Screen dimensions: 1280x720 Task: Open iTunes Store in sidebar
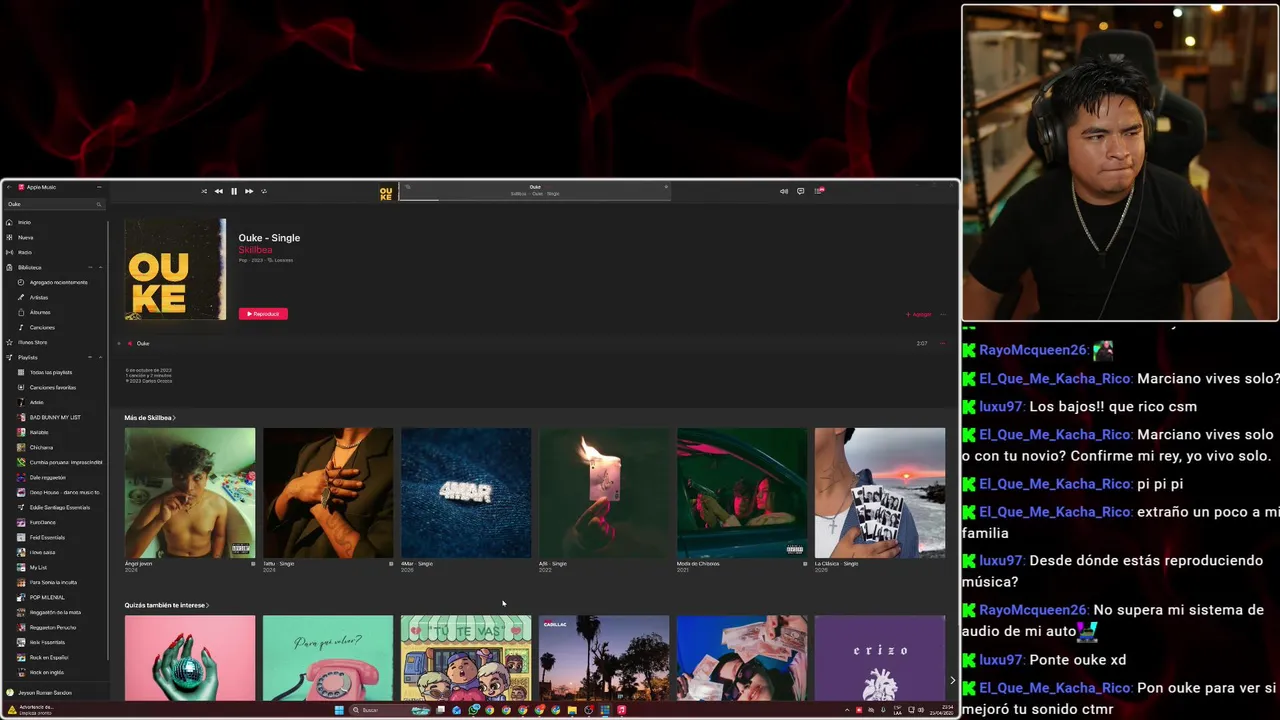(x=55, y=342)
